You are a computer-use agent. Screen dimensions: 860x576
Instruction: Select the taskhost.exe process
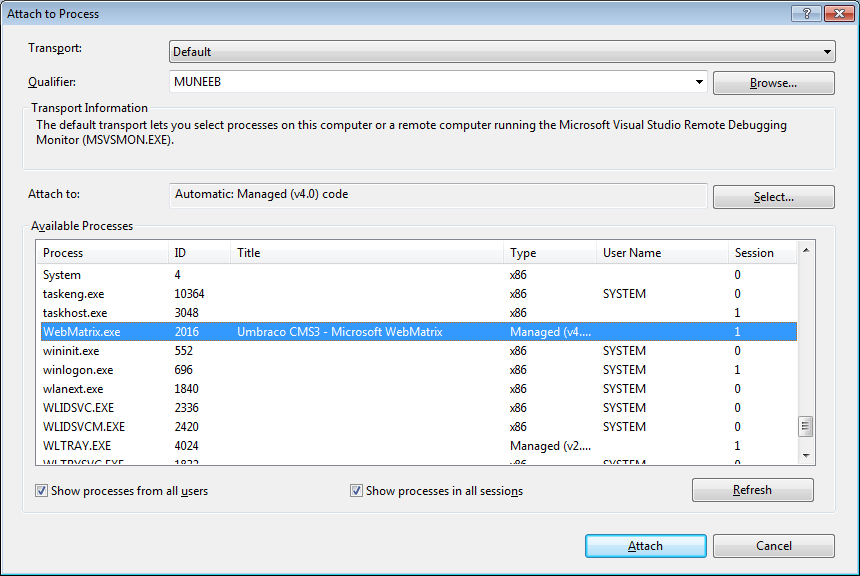418,313
